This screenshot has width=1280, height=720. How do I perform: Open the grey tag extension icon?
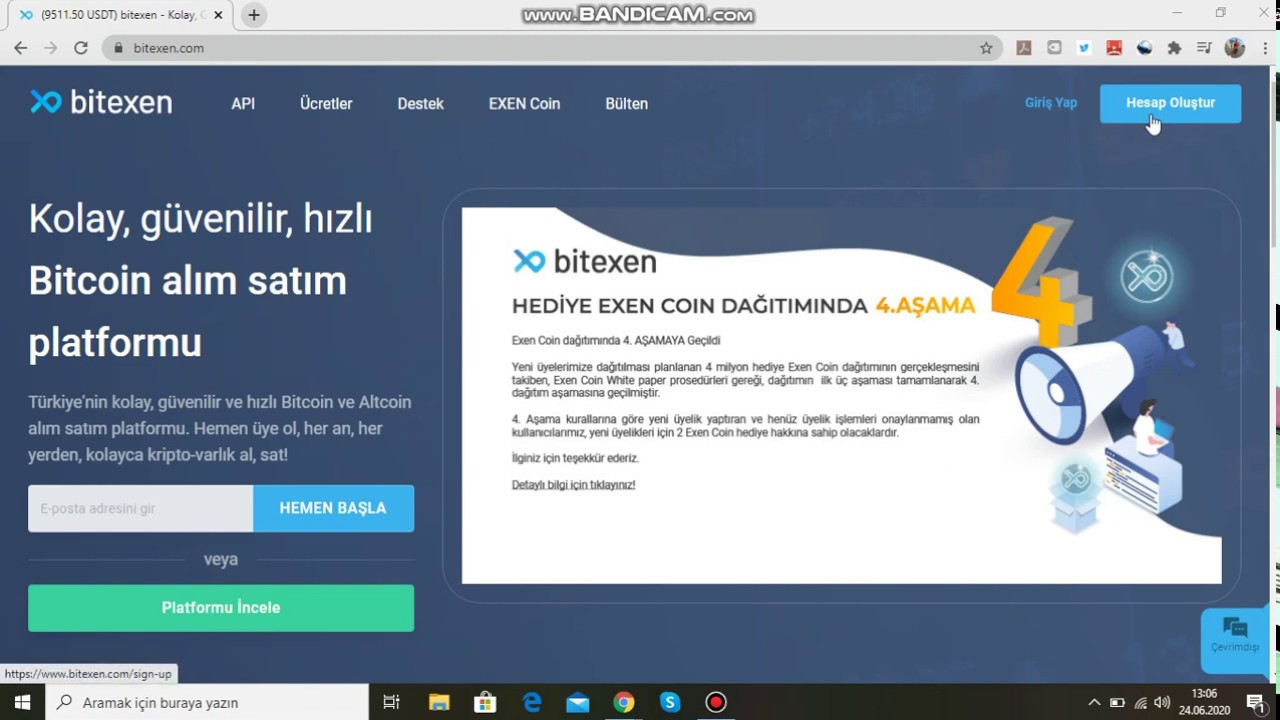pyautogui.click(x=1054, y=47)
